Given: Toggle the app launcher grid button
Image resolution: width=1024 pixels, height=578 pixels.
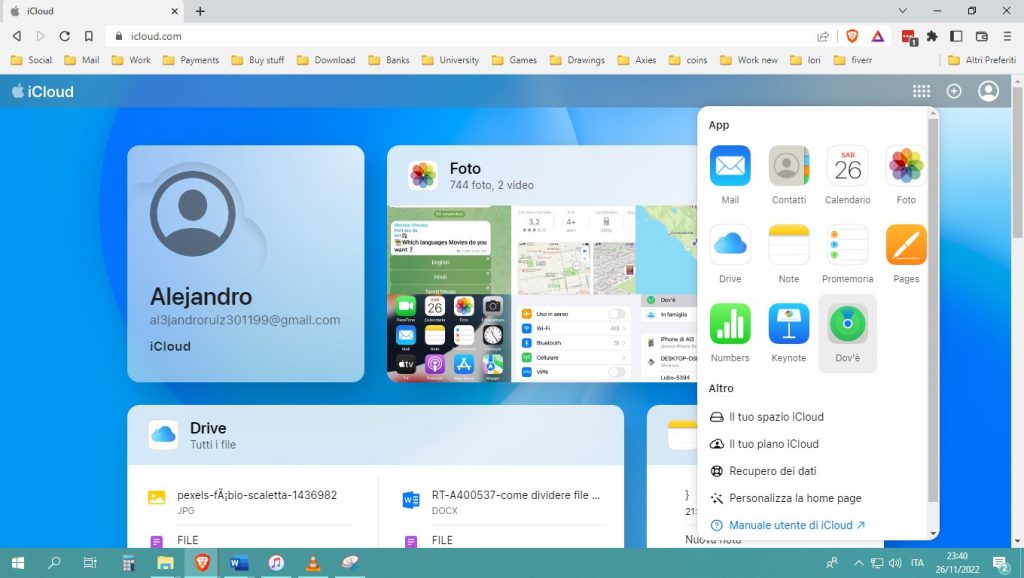Looking at the screenshot, I should pyautogui.click(x=921, y=91).
